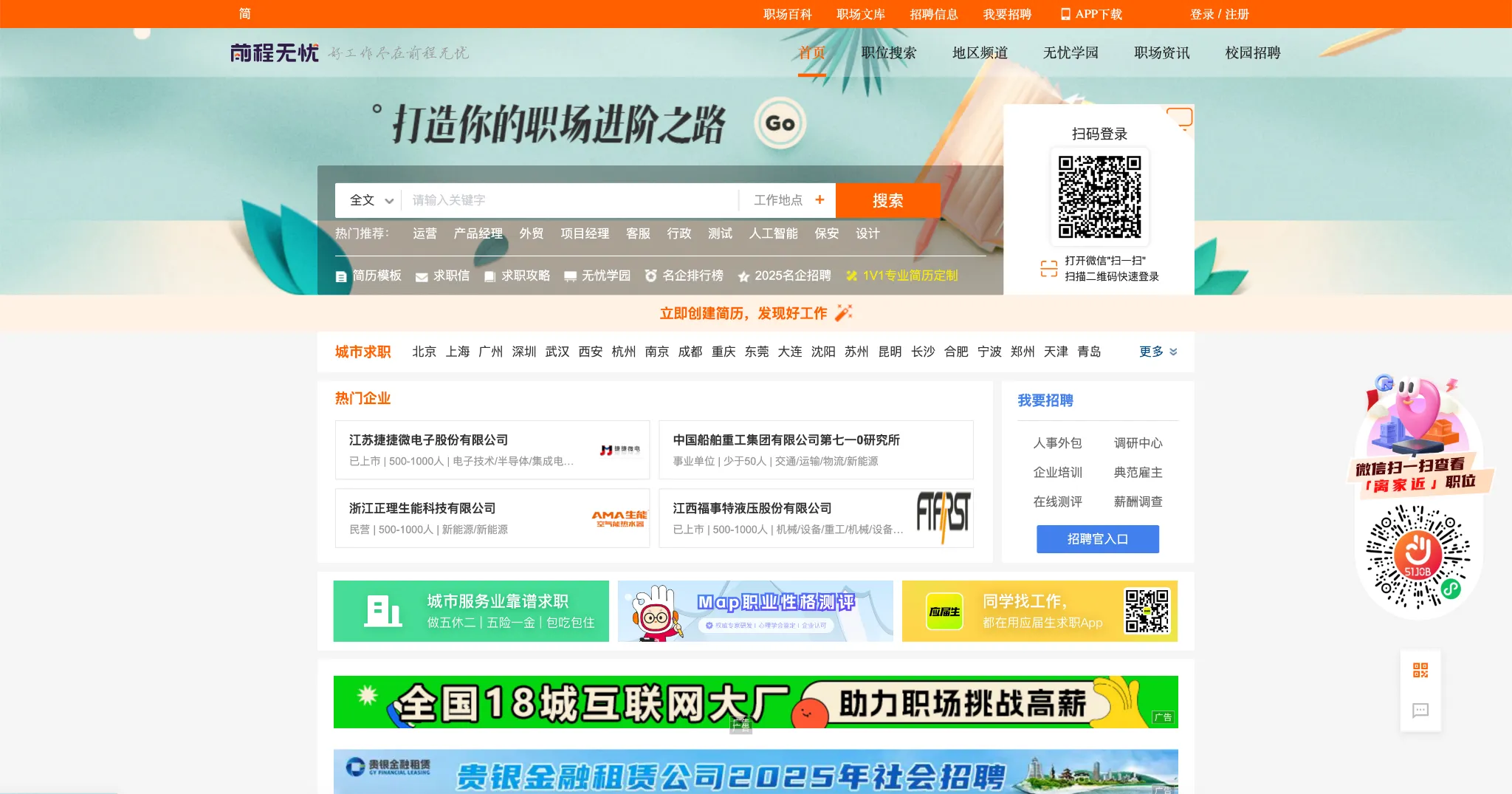Click 我要招聘 in top bar
Viewport: 1512px width, 794px height.
pyautogui.click(x=1007, y=14)
